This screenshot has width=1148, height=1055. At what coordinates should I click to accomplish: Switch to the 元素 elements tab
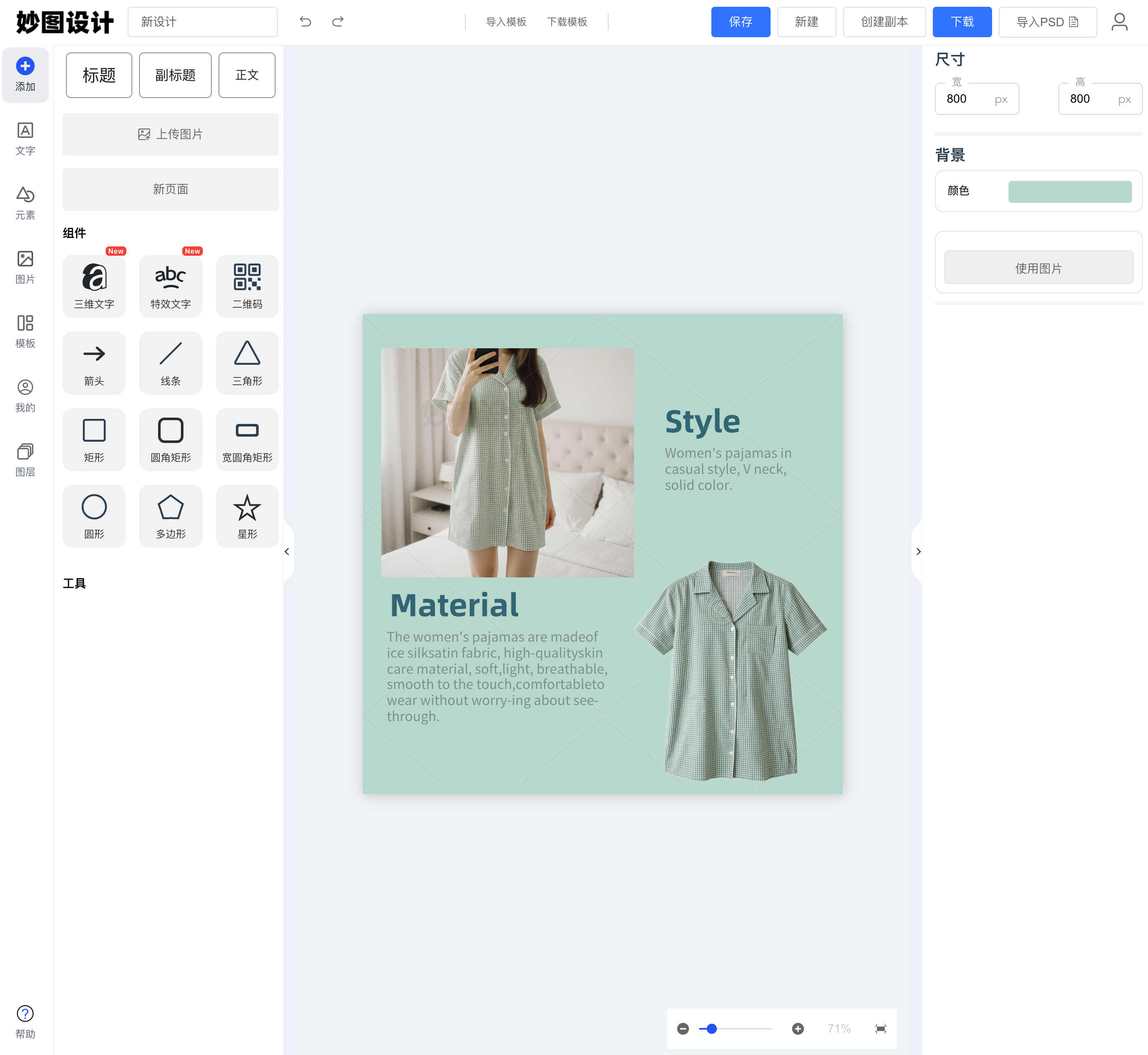[x=25, y=201]
